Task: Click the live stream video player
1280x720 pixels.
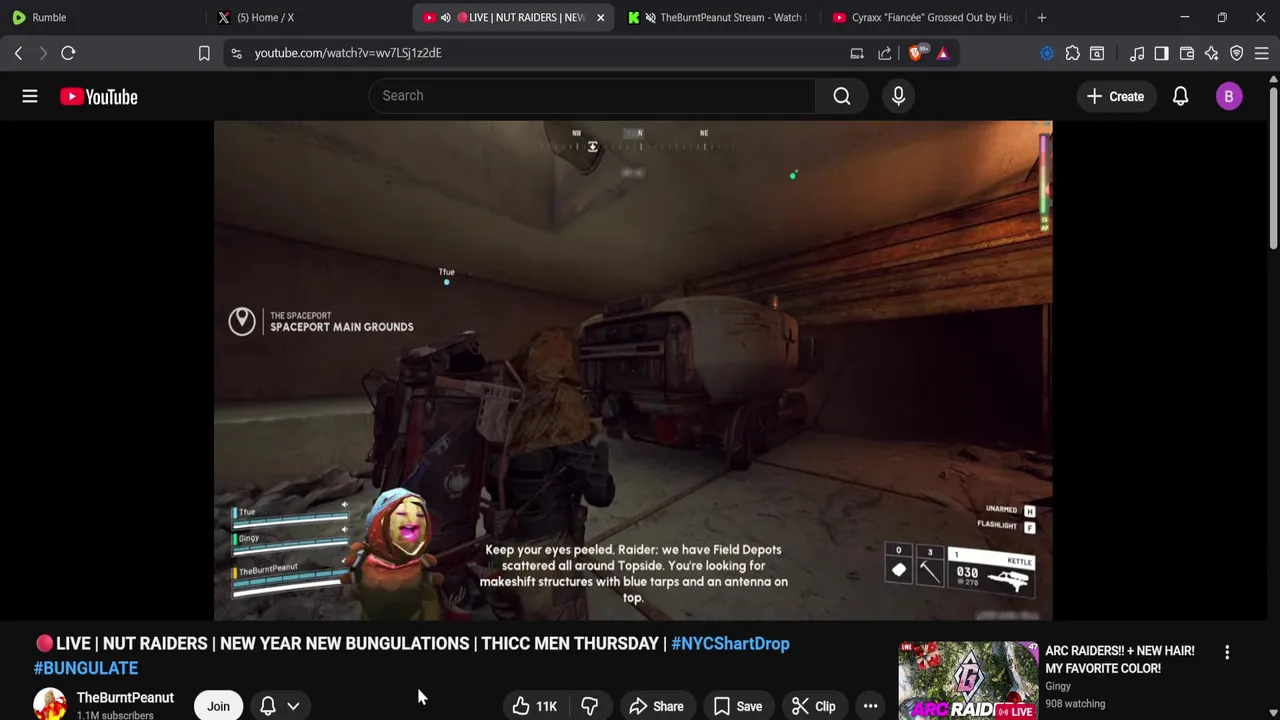Action: [633, 371]
